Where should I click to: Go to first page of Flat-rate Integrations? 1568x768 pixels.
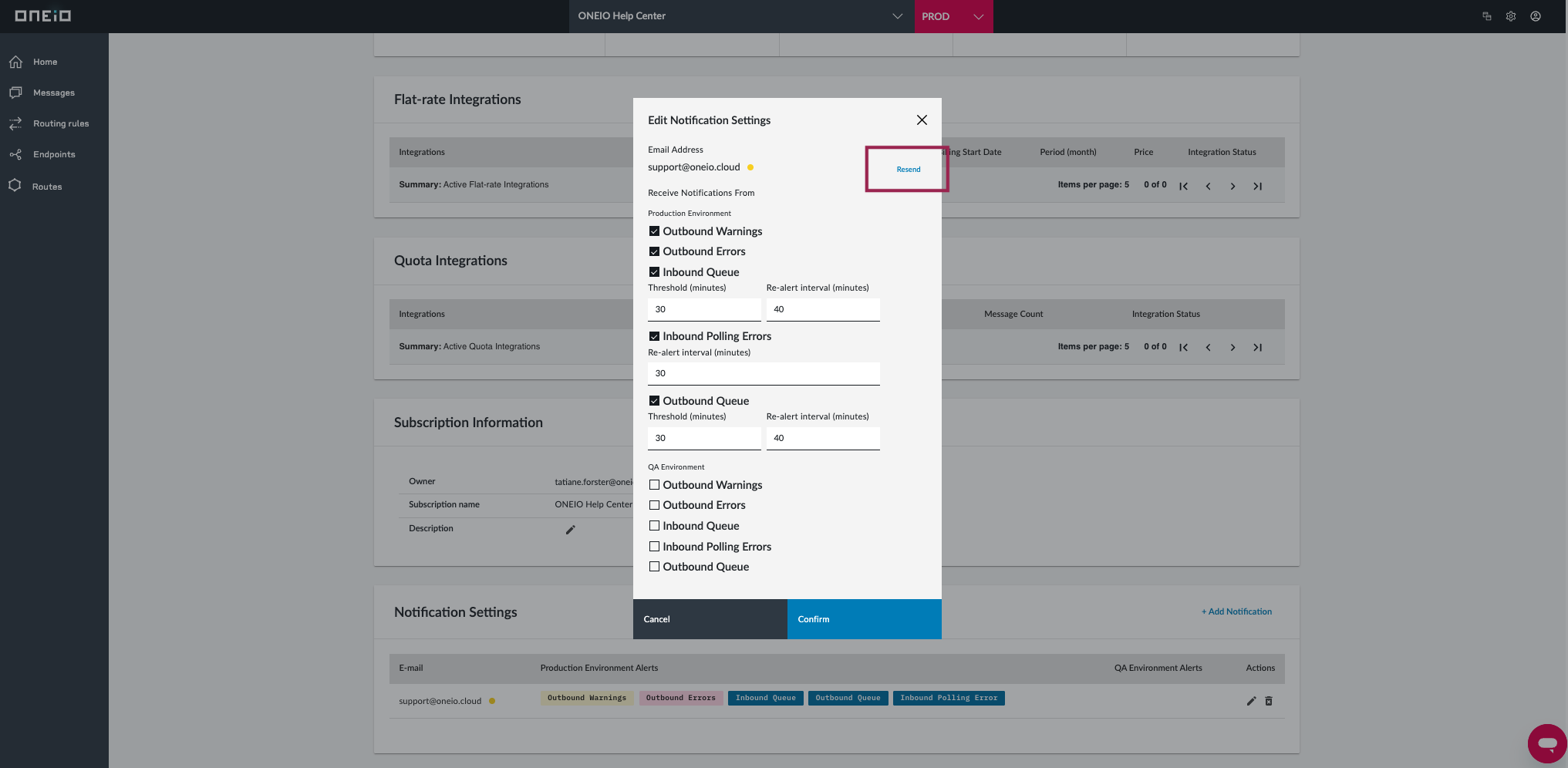pyautogui.click(x=1184, y=186)
